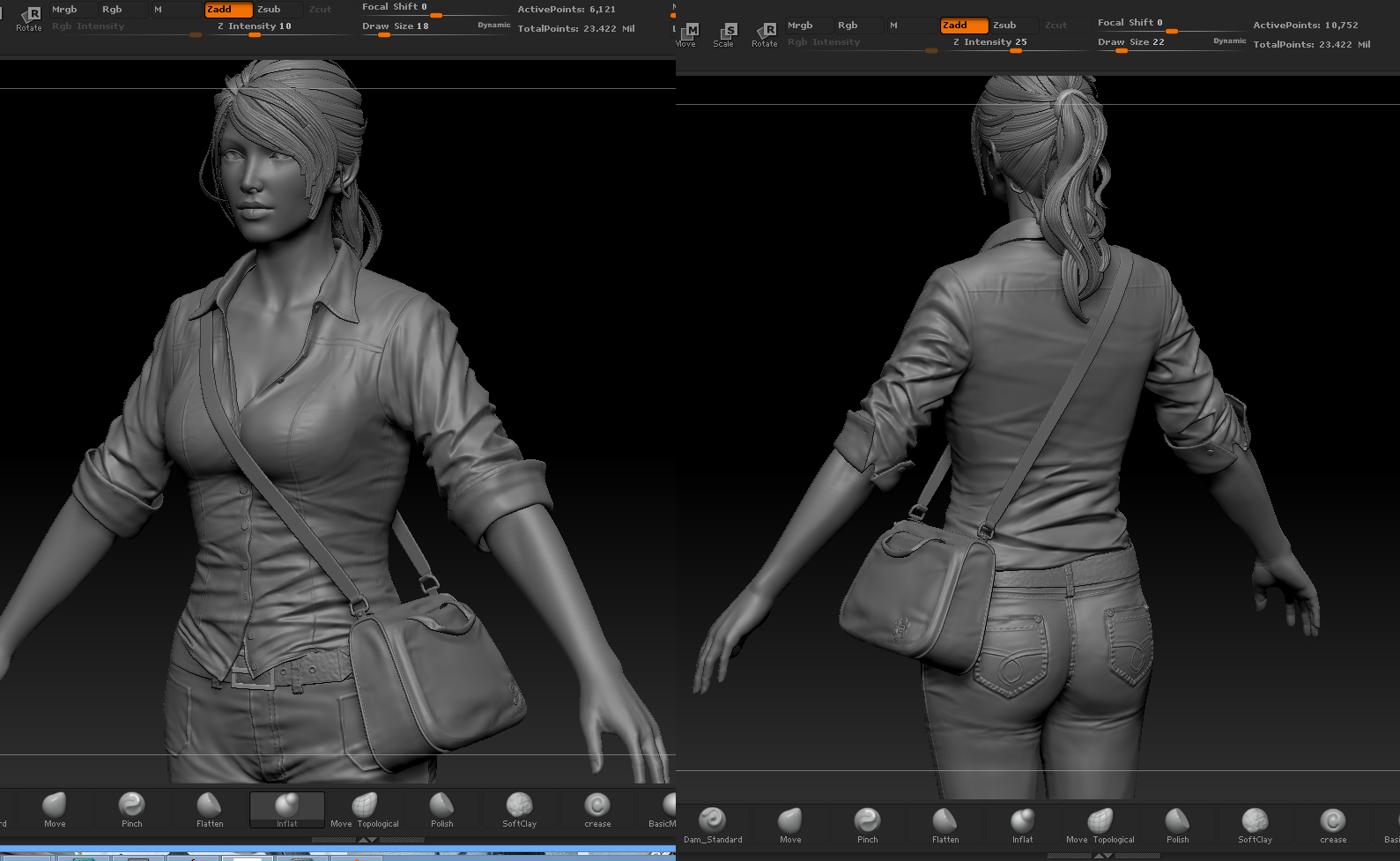The width and height of the screenshot is (1400, 861).
Task: Activate Move Topological brush in right window
Action: tap(1100, 822)
